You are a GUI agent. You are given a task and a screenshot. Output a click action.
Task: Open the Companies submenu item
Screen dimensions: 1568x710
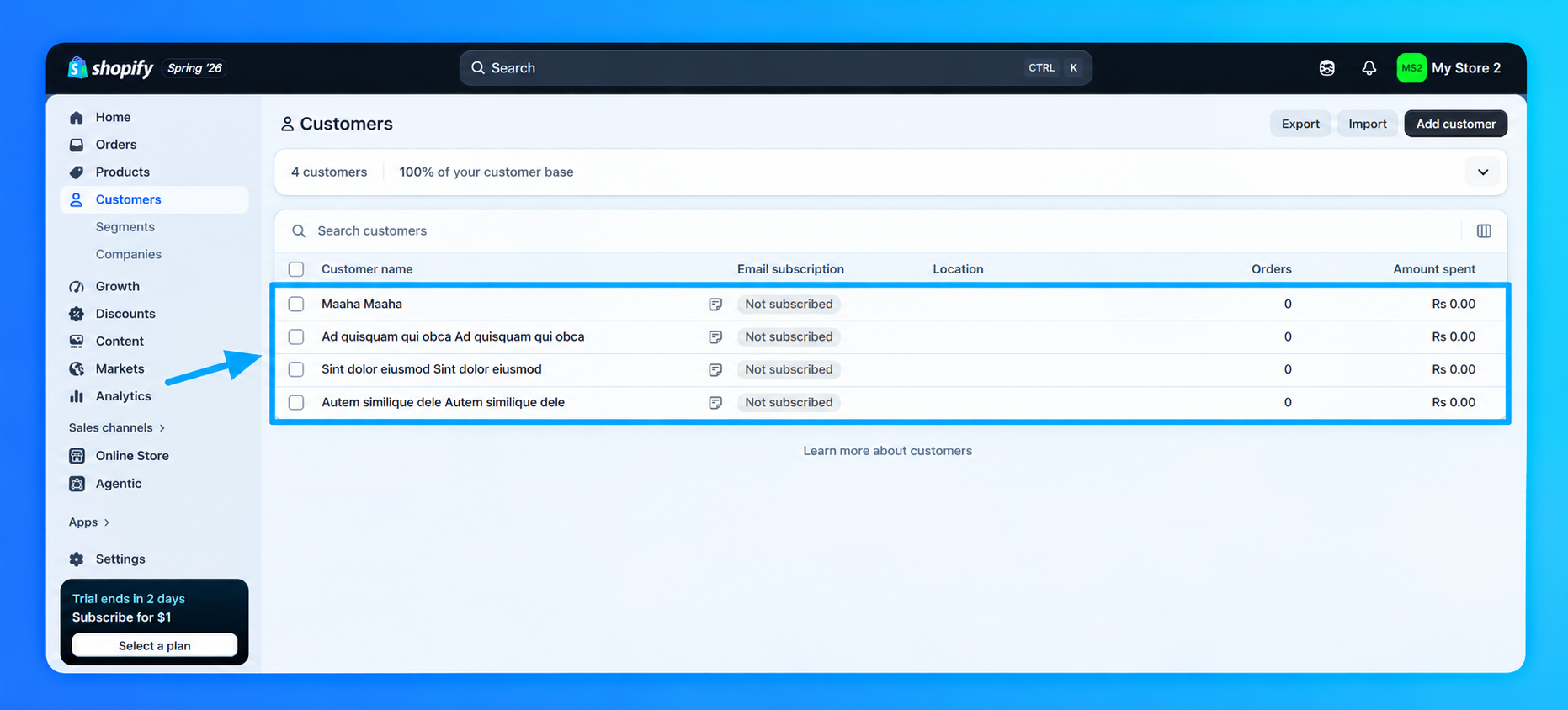(129, 254)
